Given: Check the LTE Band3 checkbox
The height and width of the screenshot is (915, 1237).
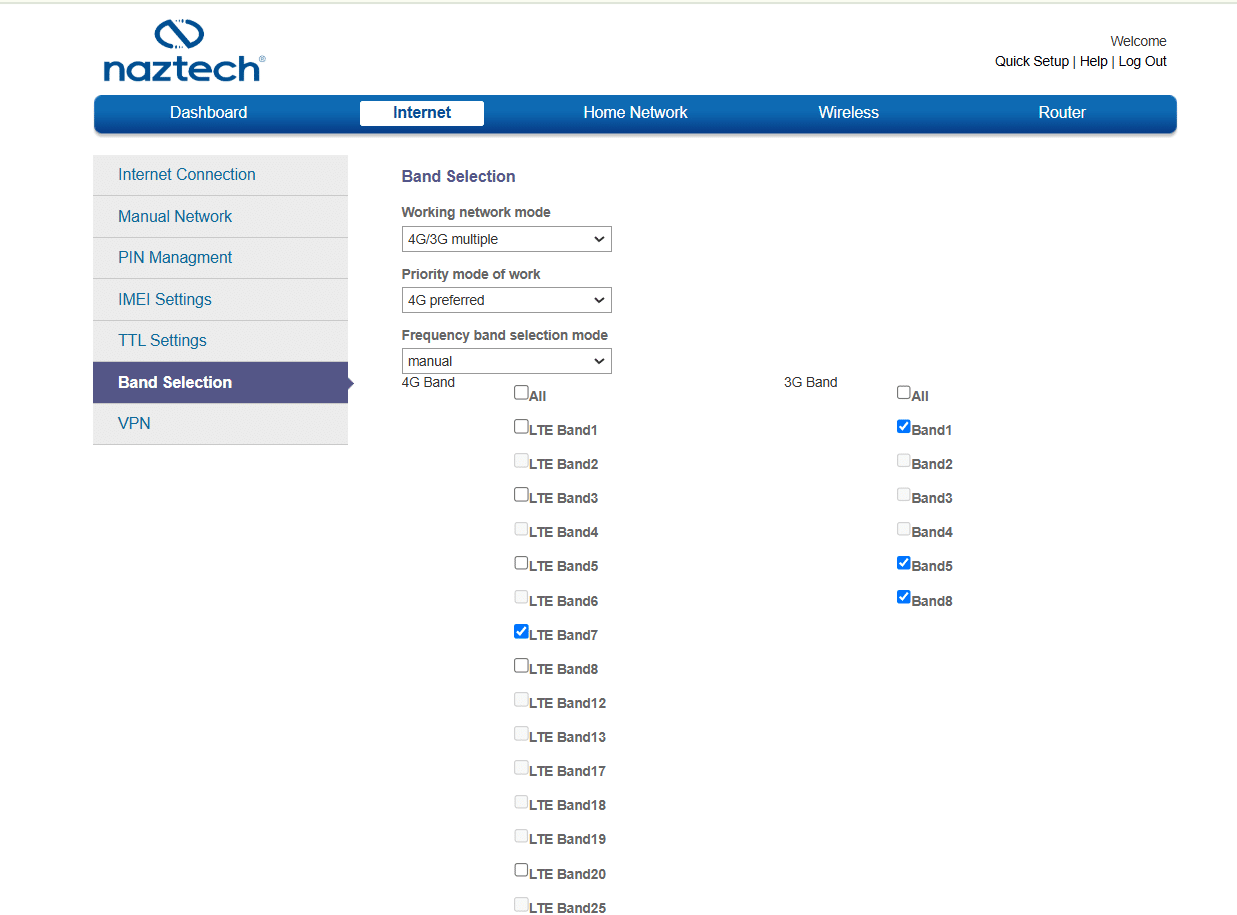Looking at the screenshot, I should pos(521,495).
